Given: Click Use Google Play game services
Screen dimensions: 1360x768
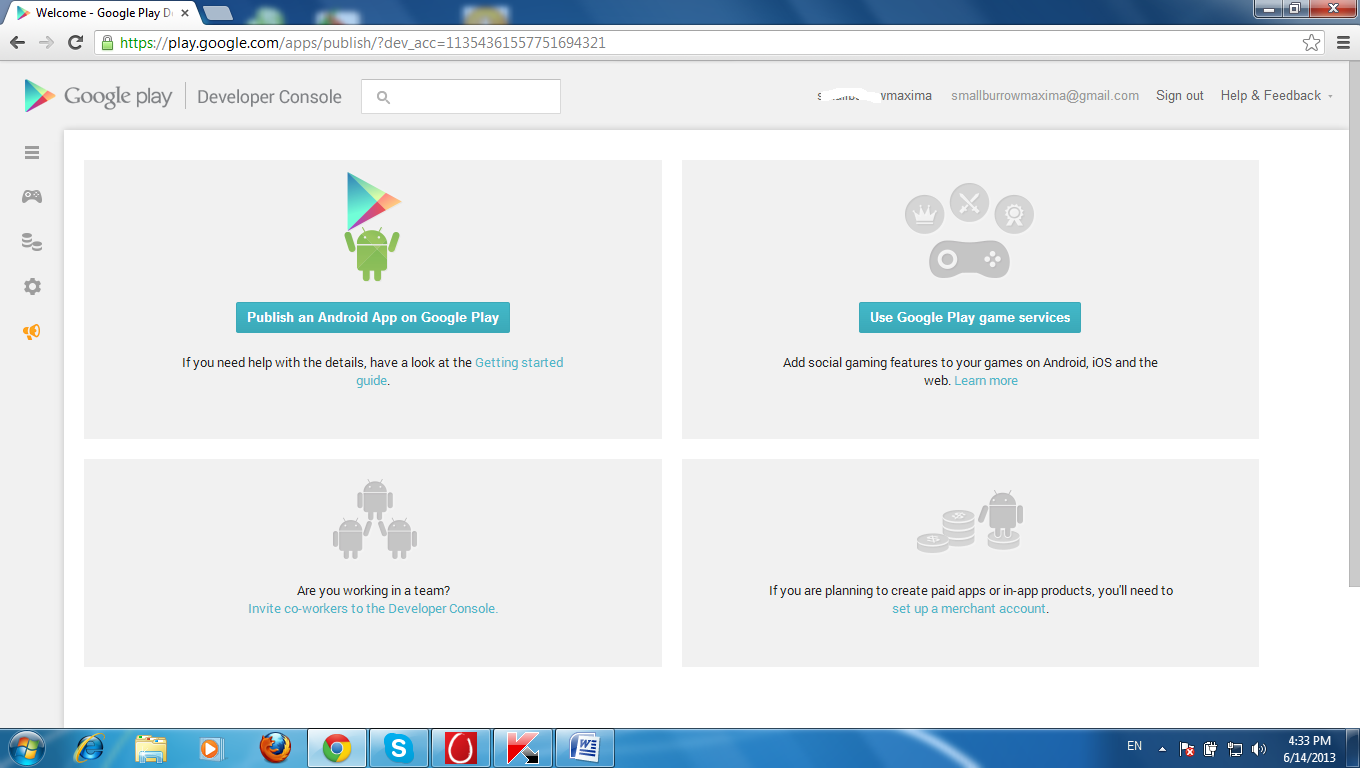Looking at the screenshot, I should click(969, 318).
